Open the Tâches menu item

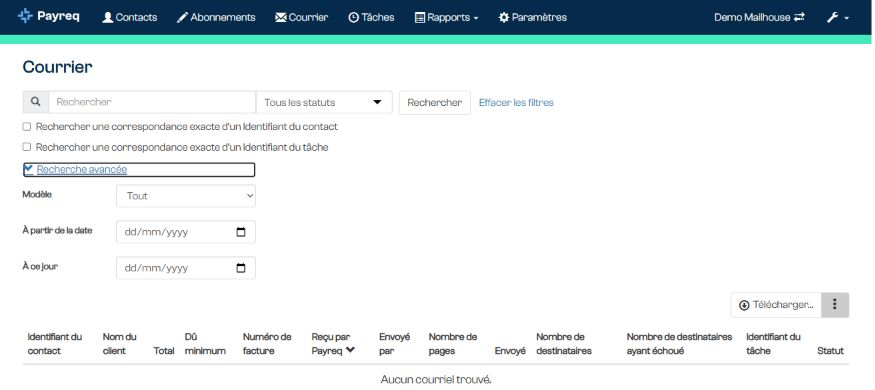tap(371, 17)
